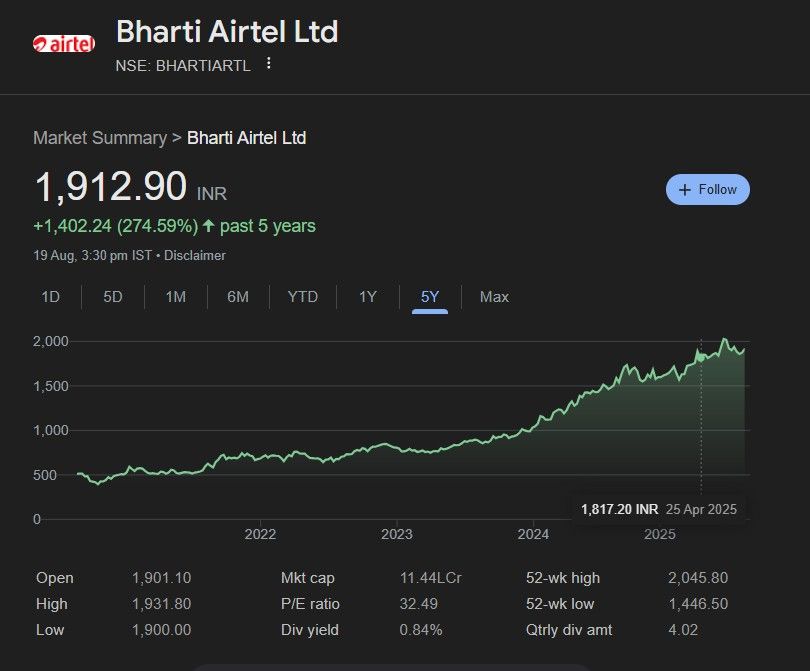Click the plus icon in the Follow button
Viewport: 810px width, 671px height.
click(x=684, y=189)
